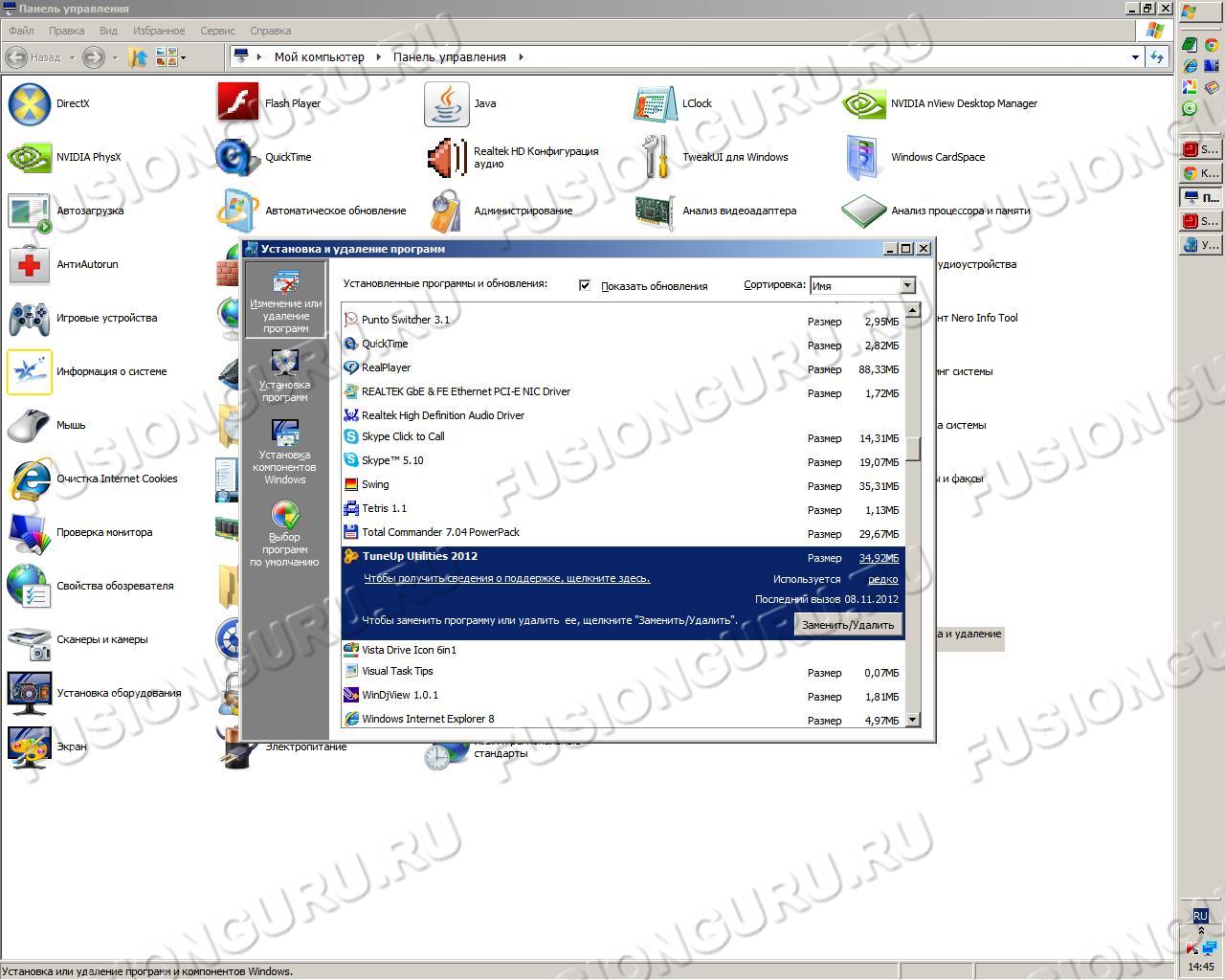The image size is (1225, 980).
Task: Select Установка компонентов Windows sidebar button
Action: [285, 452]
